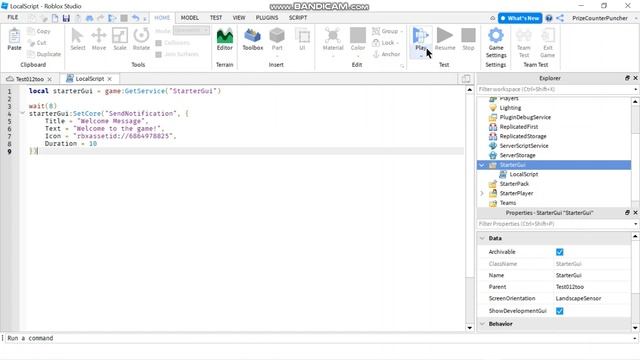Switch to the MODEL ribbon tab
640x360 pixels.
click(189, 18)
